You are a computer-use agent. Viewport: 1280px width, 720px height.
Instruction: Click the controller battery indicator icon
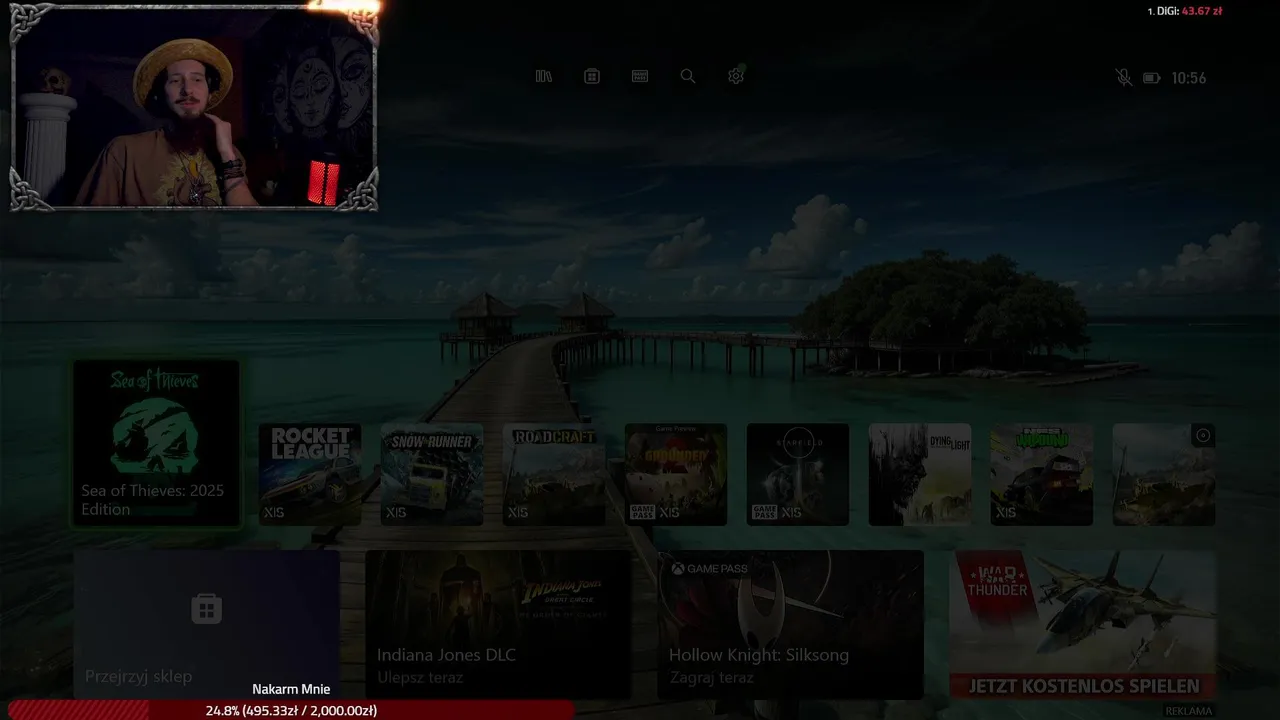[1152, 78]
